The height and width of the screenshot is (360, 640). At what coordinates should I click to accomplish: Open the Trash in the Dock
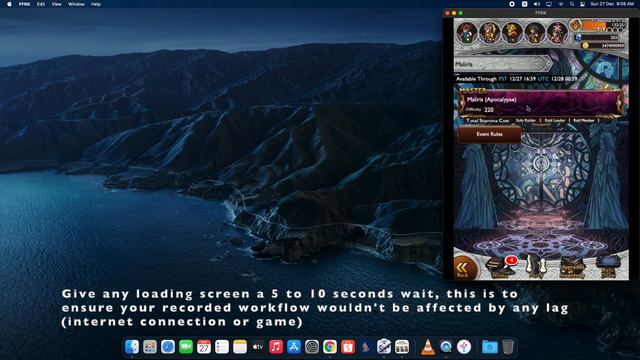pyautogui.click(x=508, y=347)
